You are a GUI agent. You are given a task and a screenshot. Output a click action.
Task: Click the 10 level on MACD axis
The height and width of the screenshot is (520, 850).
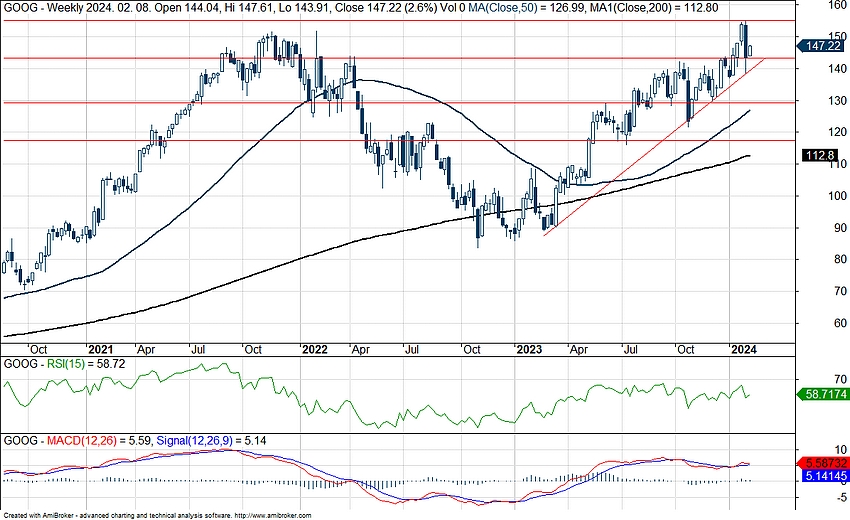(841, 450)
